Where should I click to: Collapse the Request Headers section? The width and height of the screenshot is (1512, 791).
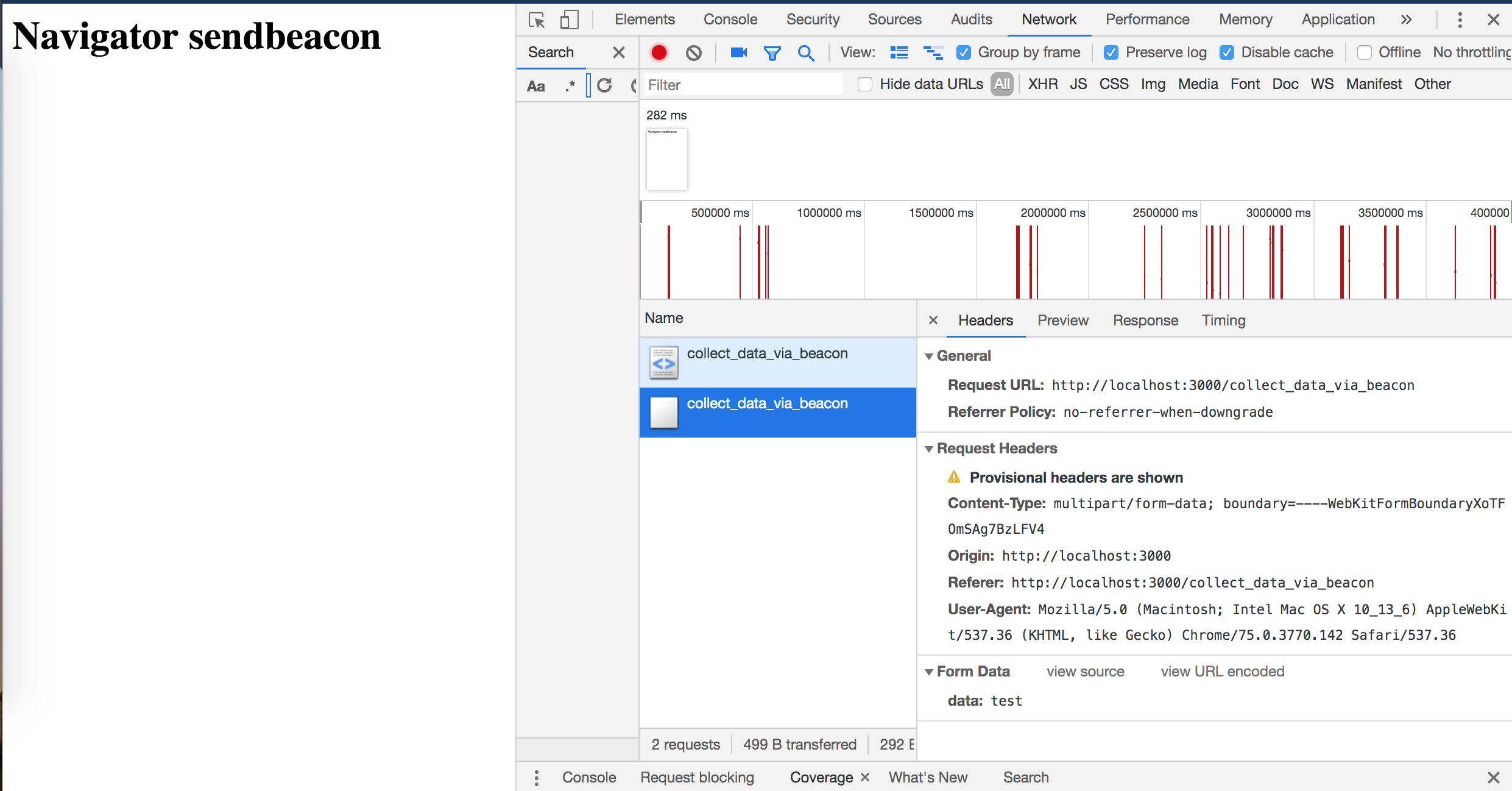[x=929, y=449]
